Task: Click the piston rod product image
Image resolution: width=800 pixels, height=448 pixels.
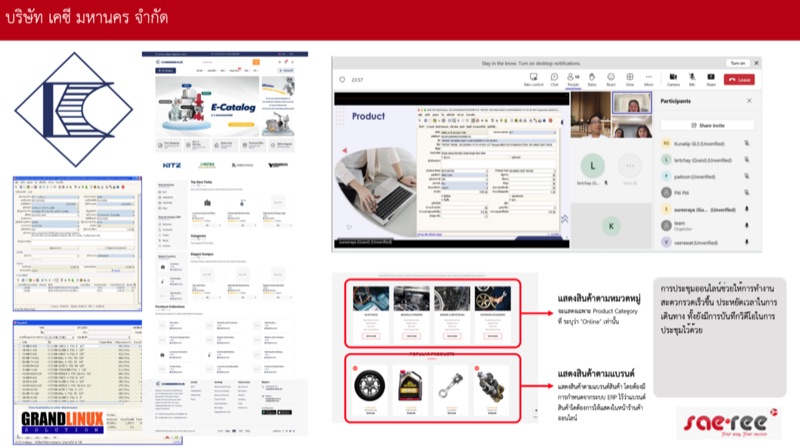Action: [x=451, y=386]
